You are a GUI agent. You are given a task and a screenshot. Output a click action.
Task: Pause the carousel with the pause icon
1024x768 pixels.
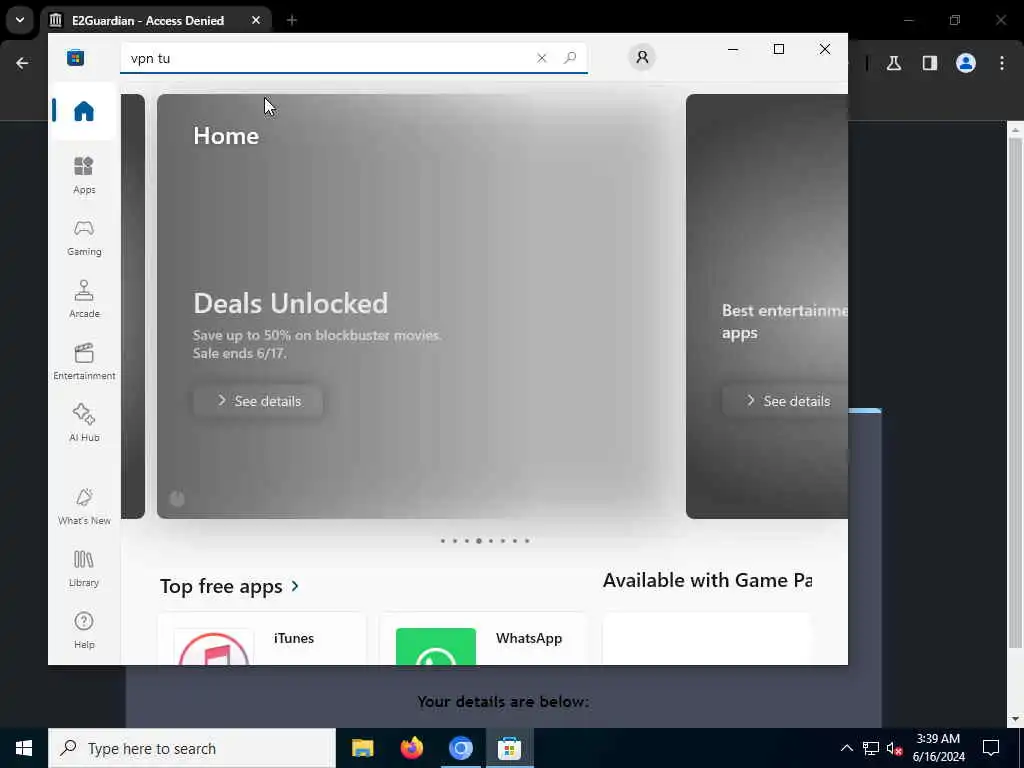coord(177,499)
